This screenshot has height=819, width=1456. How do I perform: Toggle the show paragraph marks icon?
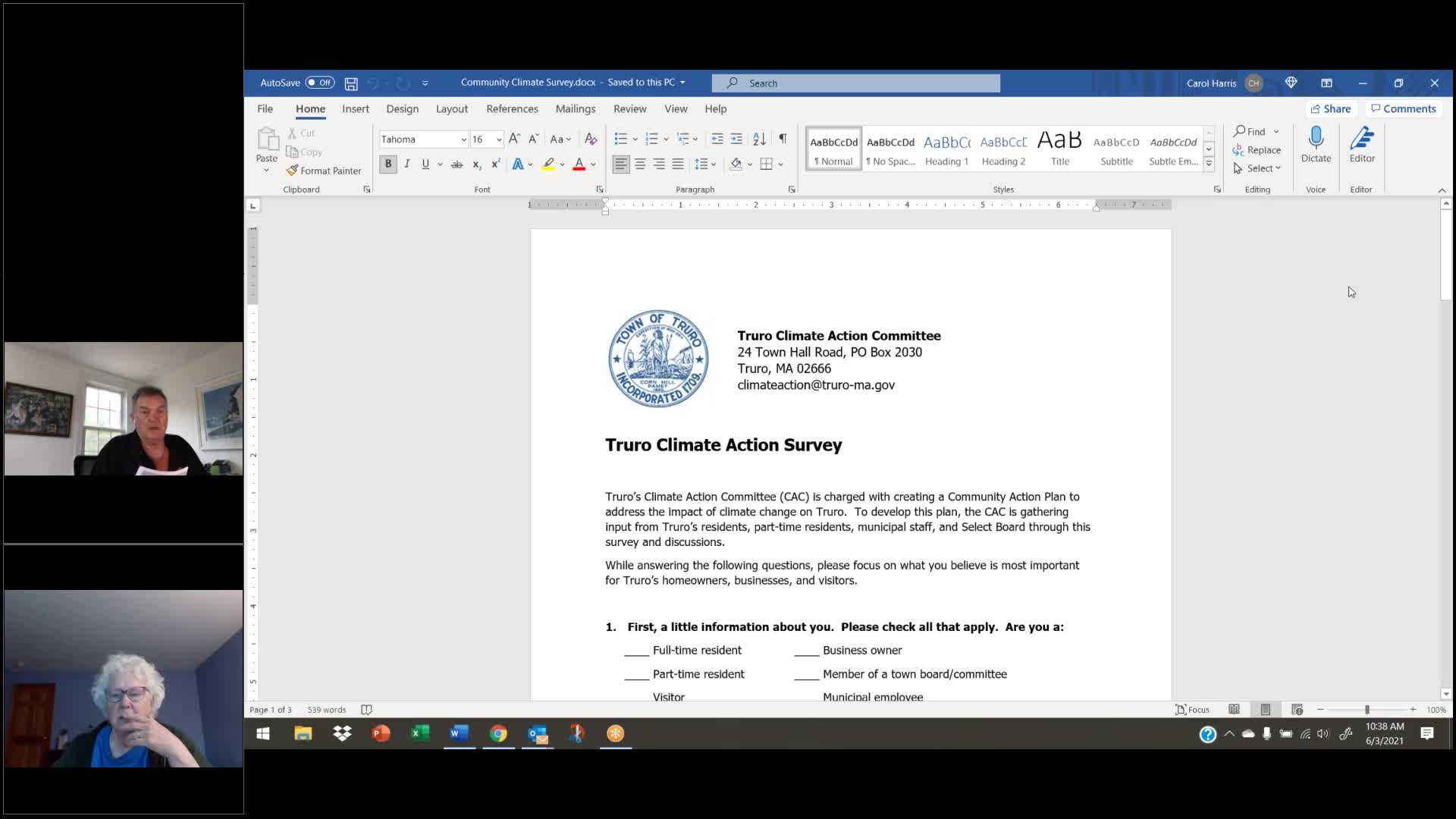point(783,139)
